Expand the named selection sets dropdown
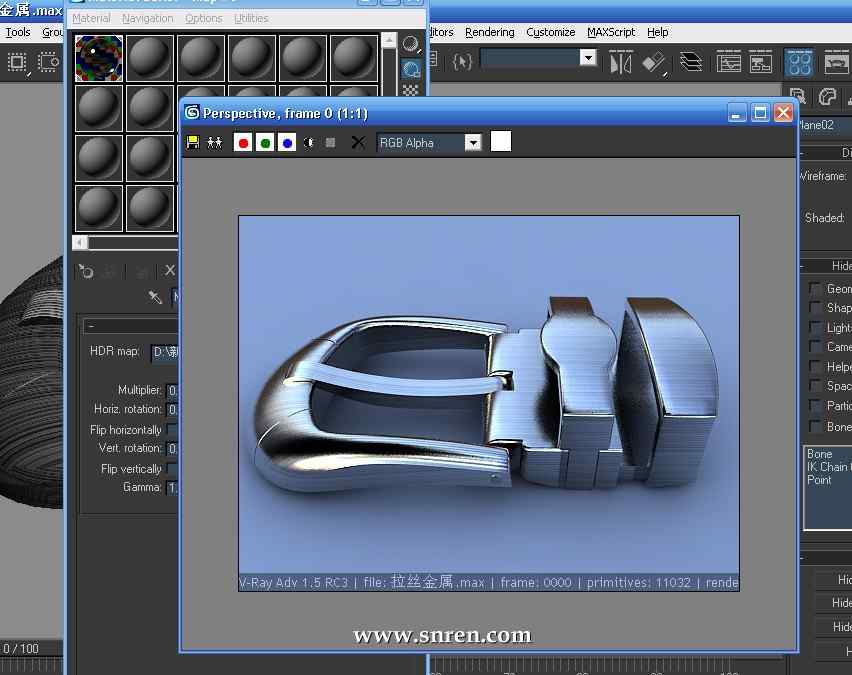This screenshot has height=675, width=852. 588,58
